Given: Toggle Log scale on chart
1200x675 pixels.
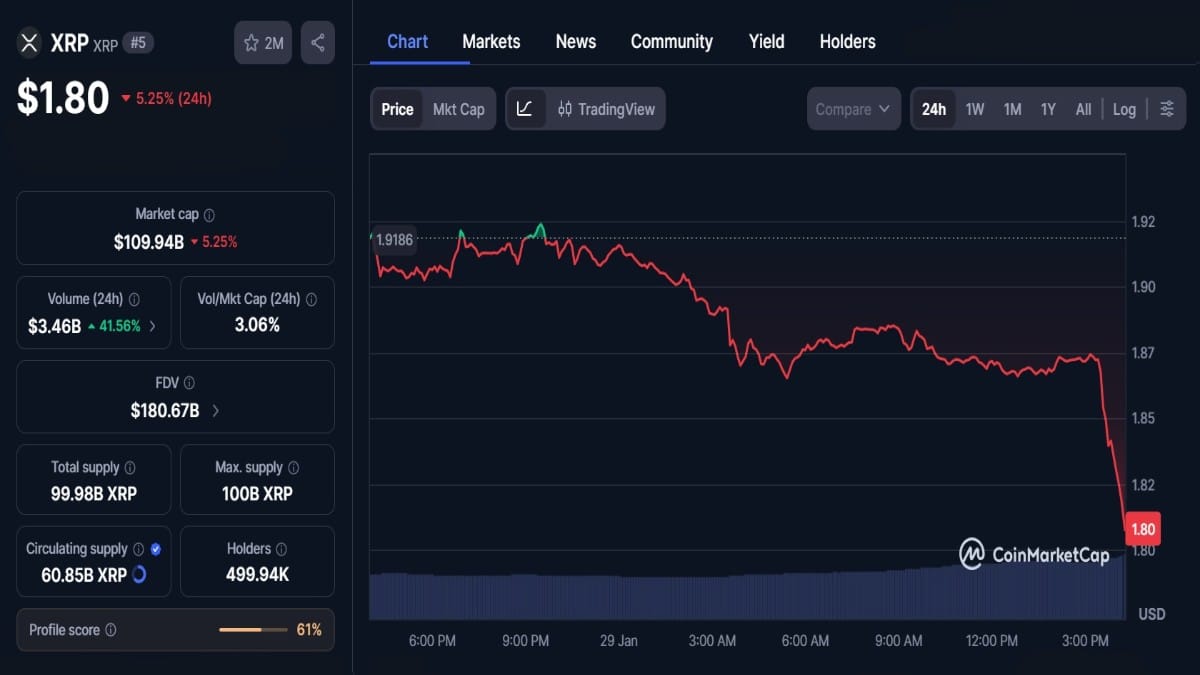Looking at the screenshot, I should point(1124,109).
